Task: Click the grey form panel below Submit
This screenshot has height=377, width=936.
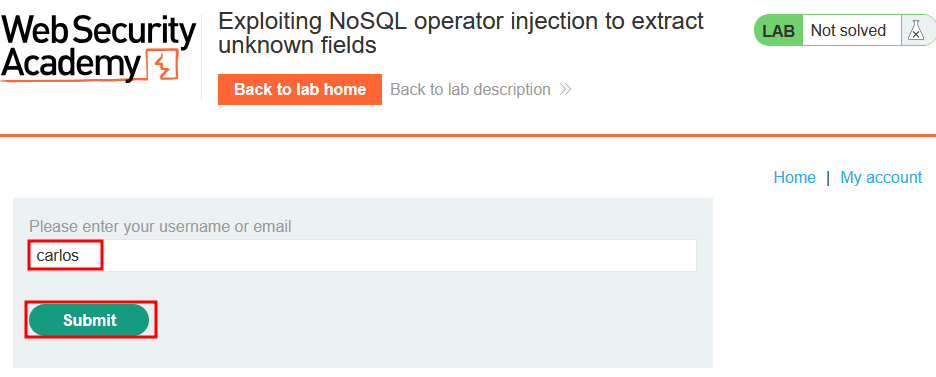Action: pos(363,353)
